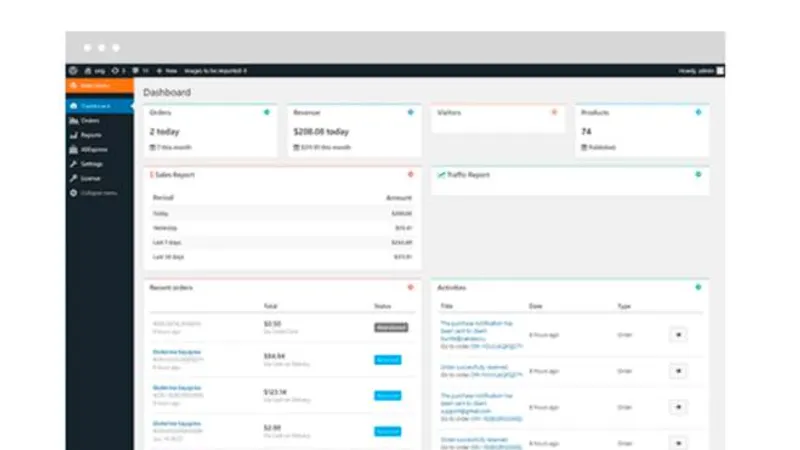Image resolution: width=800 pixels, height=450 pixels.
Task: Click the updates icon in admin bar
Action: tap(115, 70)
